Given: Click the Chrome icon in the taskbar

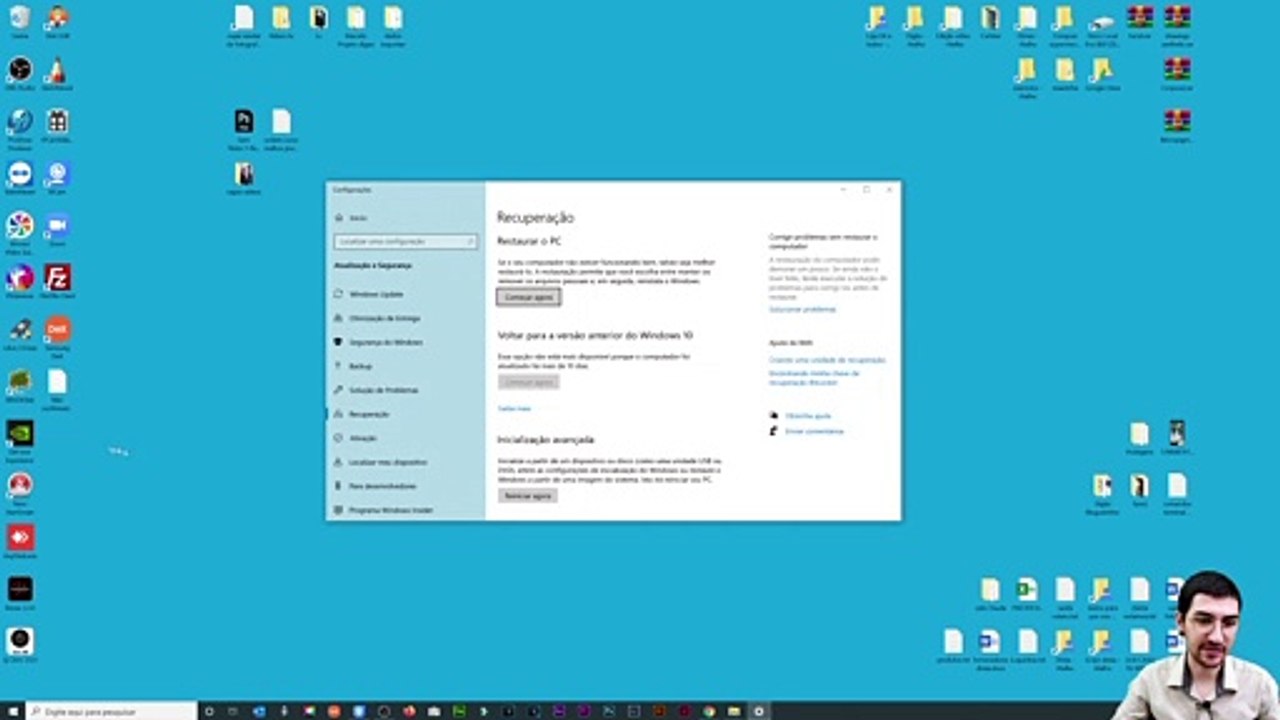Looking at the screenshot, I should point(709,711).
